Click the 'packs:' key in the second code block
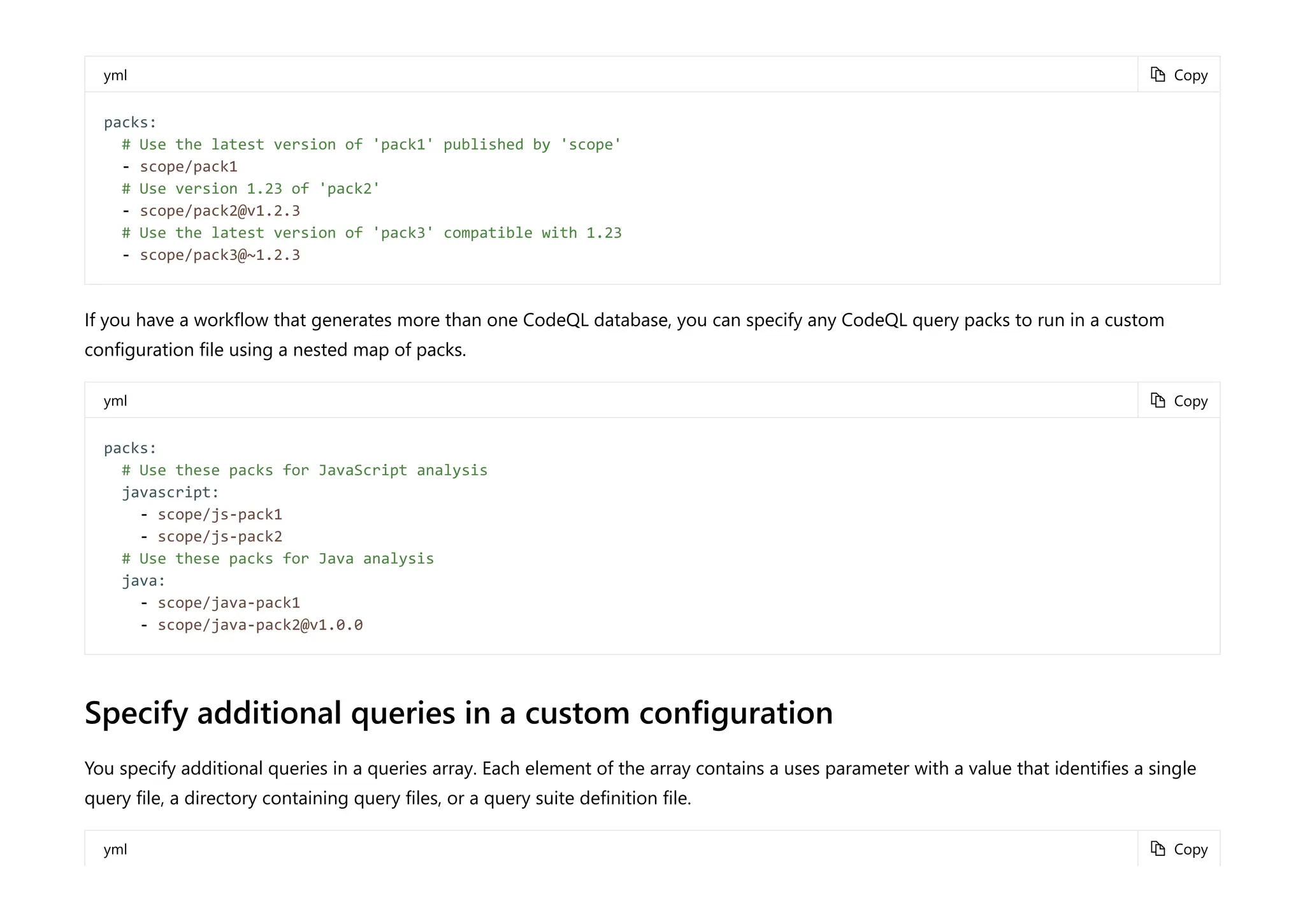The image size is (1305, 924). [130, 448]
